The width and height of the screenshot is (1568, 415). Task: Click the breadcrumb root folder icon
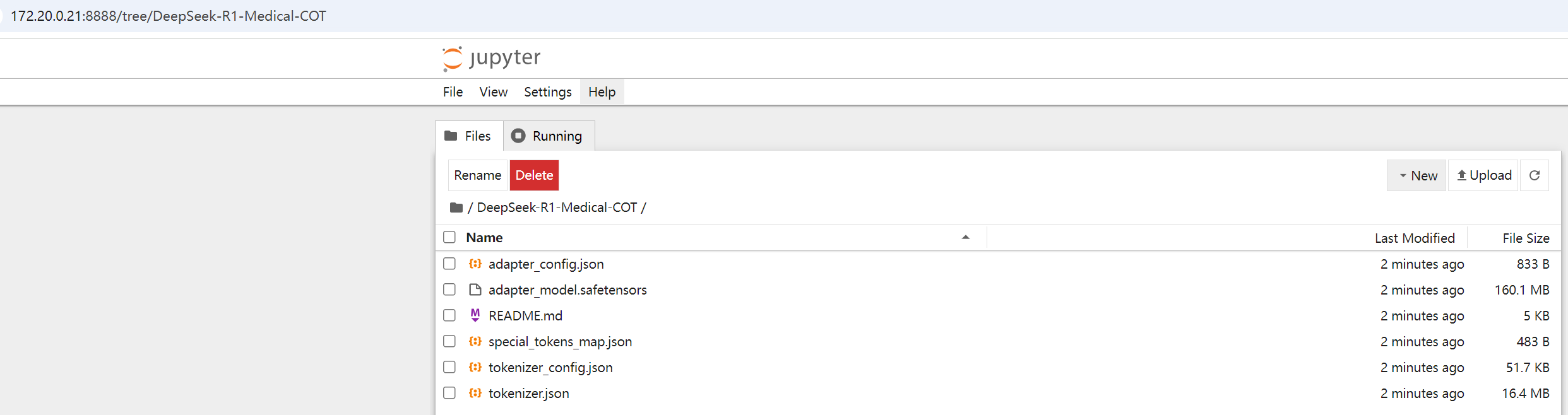pos(456,208)
